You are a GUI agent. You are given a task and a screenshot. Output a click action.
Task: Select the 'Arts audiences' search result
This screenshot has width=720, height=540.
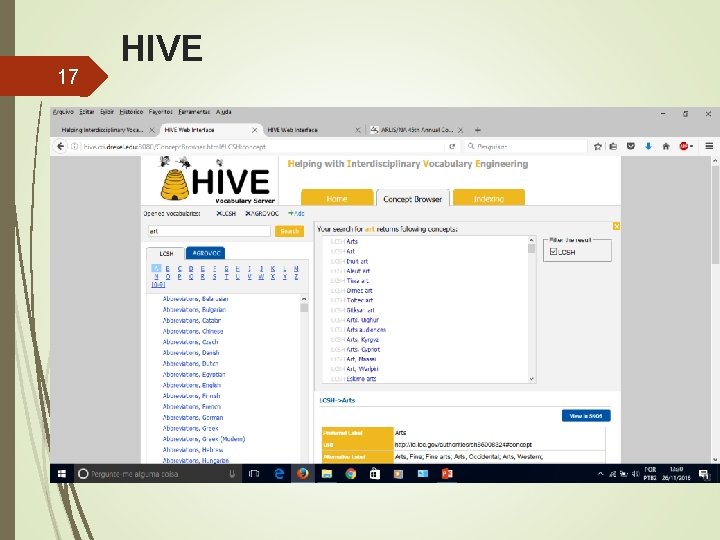366,329
